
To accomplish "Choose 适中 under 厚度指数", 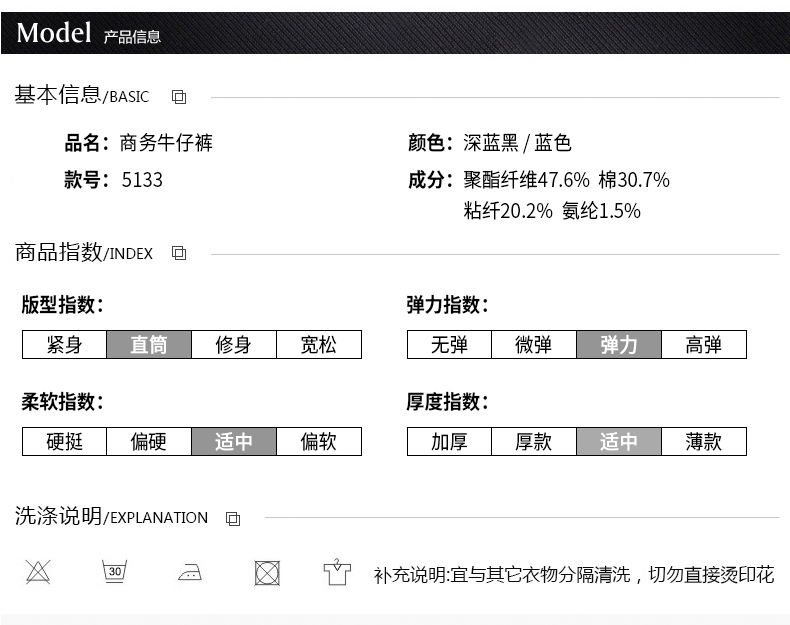I will click(x=619, y=441).
